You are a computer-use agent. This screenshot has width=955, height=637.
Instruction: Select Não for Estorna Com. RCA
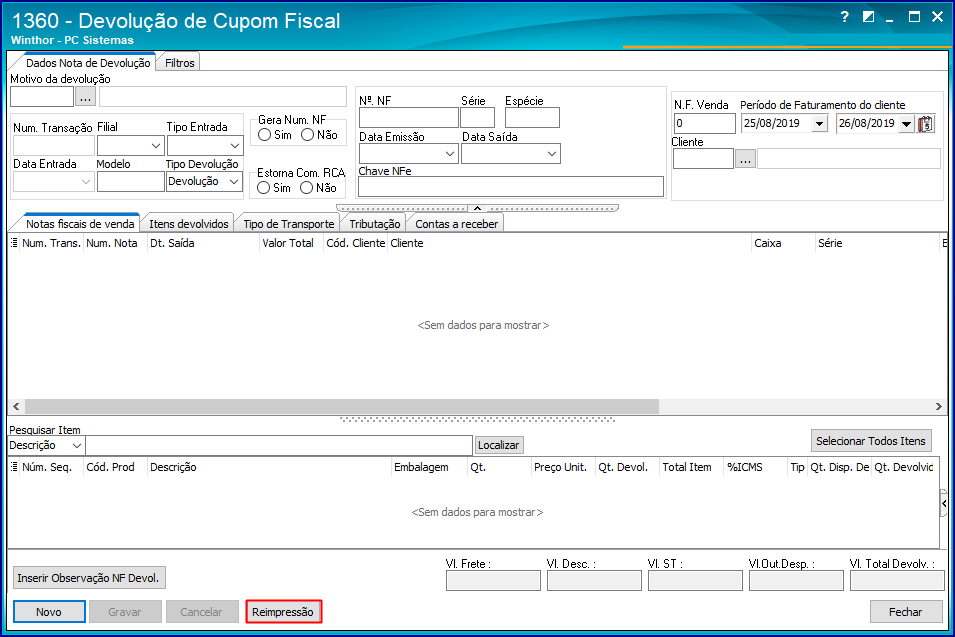(306, 188)
